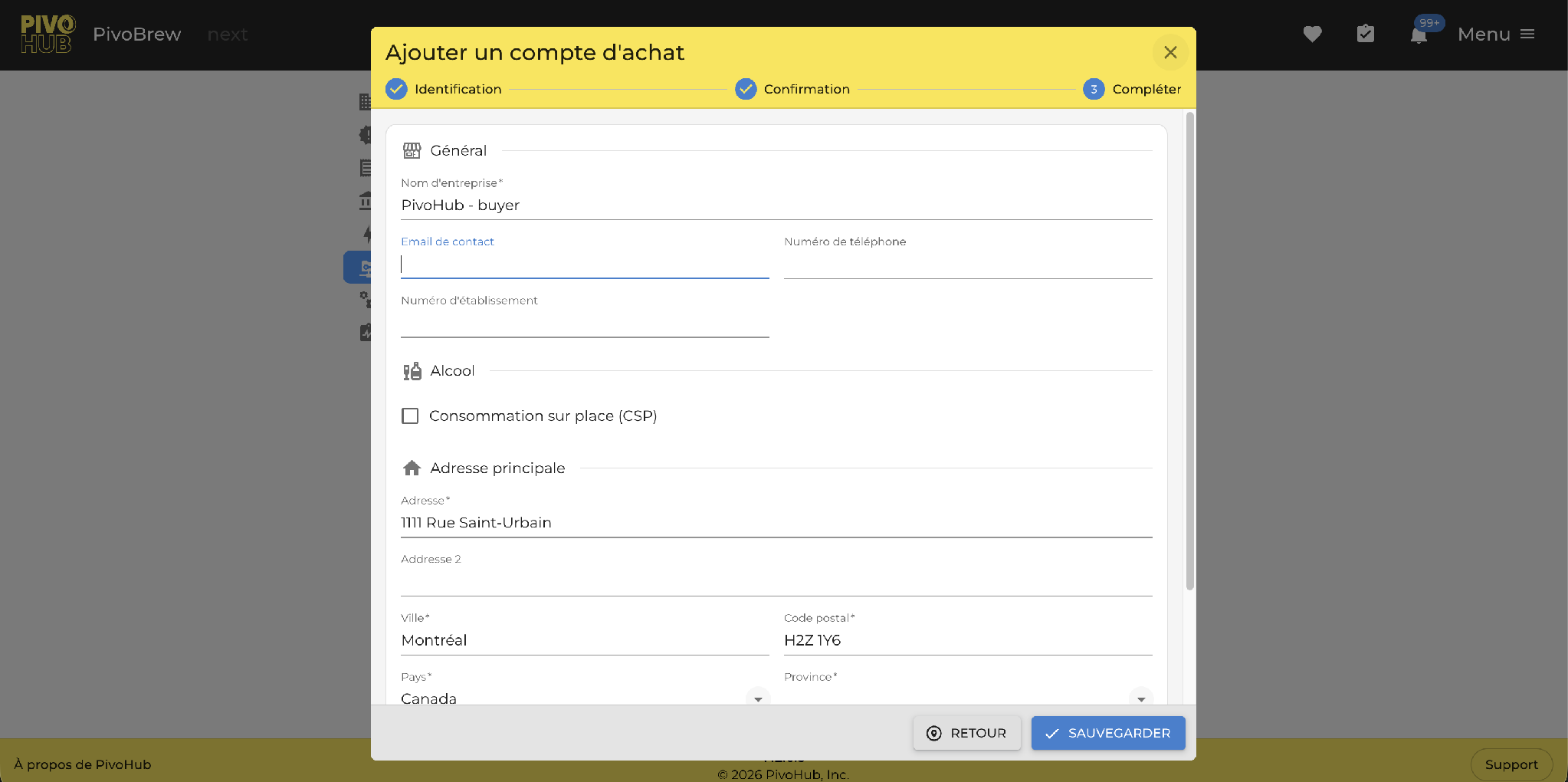Open favorites heart icon
This screenshot has width=1568, height=782.
[x=1312, y=34]
